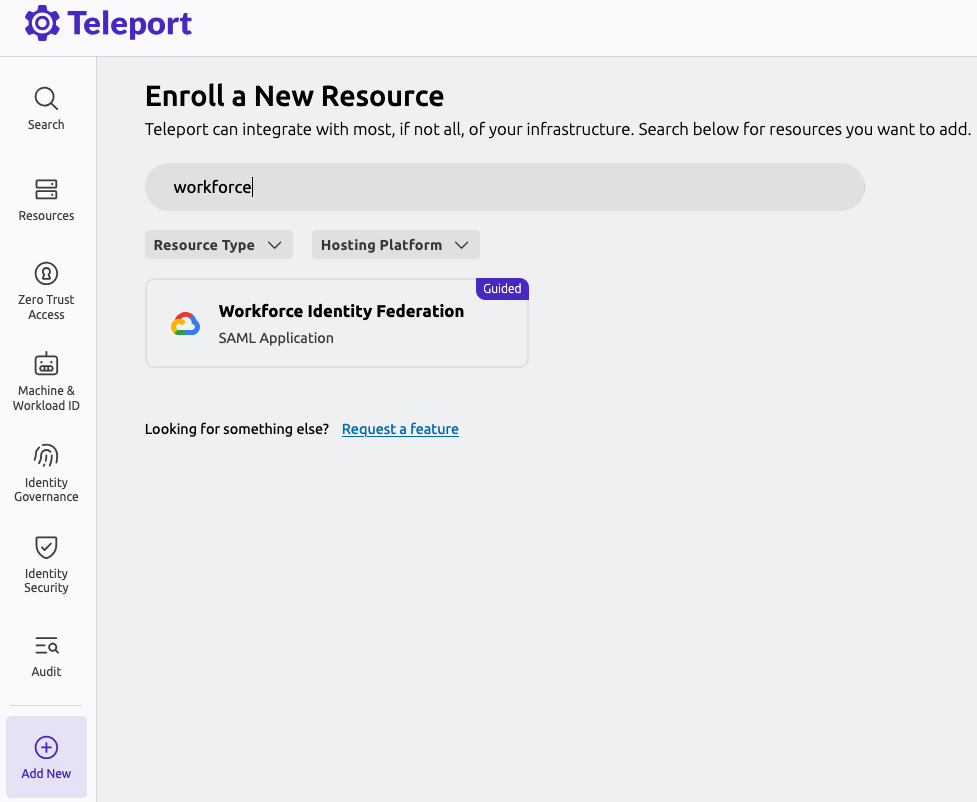This screenshot has width=977, height=802.
Task: Click the Audit sidebar icon
Action: pos(46,646)
